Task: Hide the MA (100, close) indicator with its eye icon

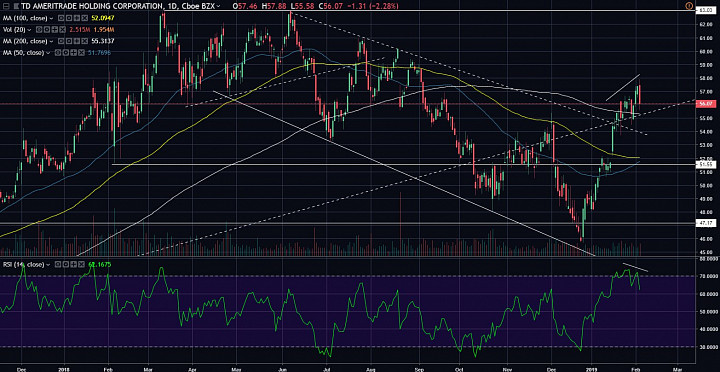Action: [x=61, y=18]
